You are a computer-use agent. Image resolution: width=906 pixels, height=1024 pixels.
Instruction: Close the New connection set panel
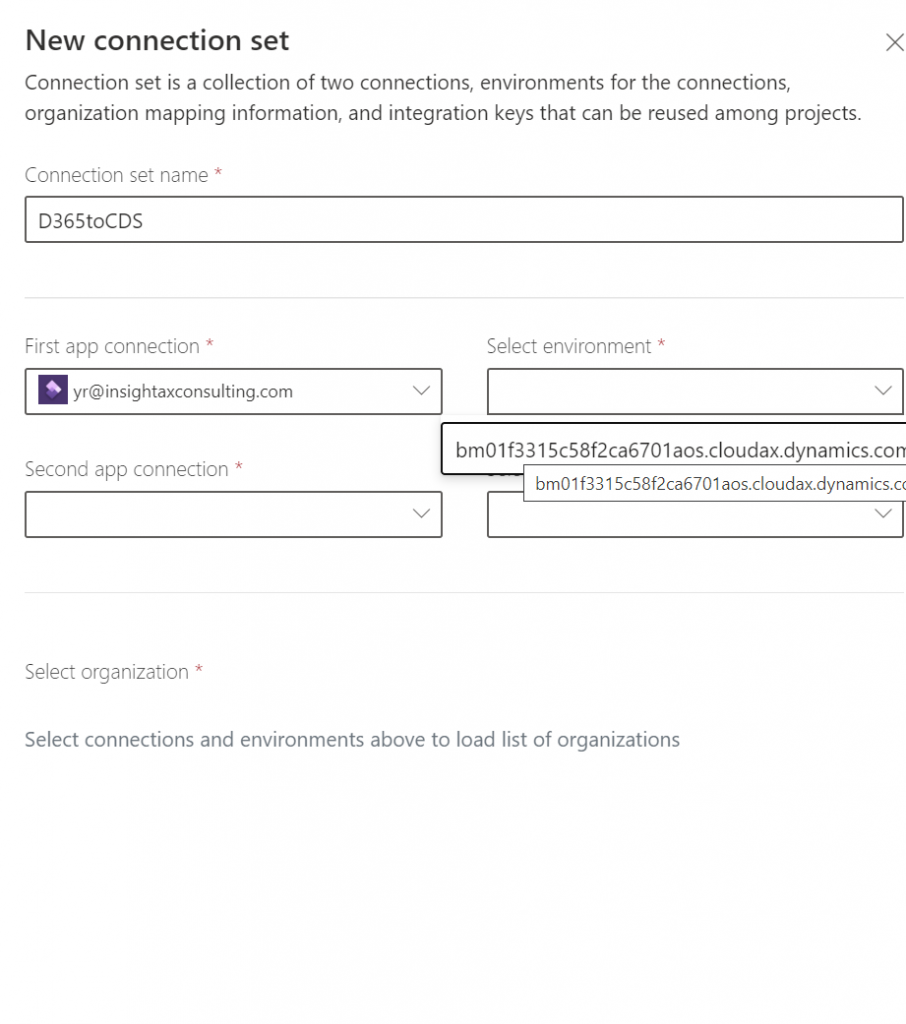pos(894,42)
